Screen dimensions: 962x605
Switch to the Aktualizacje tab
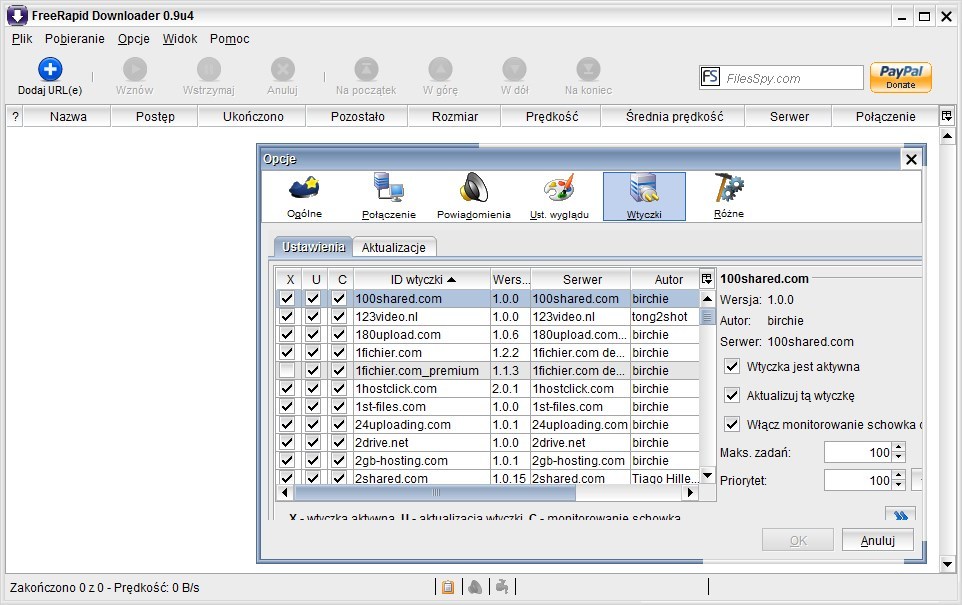pyautogui.click(x=393, y=247)
